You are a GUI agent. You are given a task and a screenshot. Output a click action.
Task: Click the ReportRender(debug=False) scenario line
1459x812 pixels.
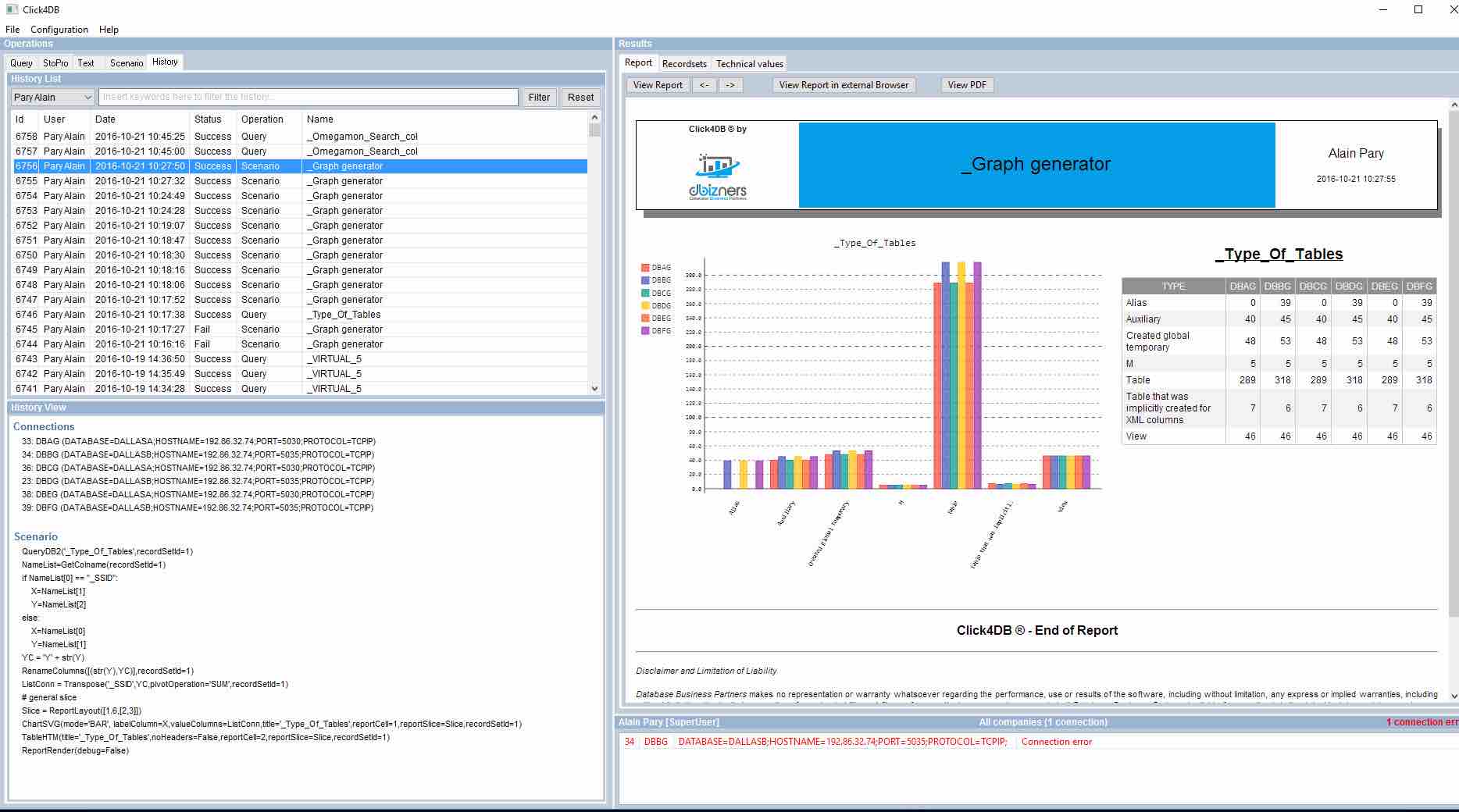[75, 750]
